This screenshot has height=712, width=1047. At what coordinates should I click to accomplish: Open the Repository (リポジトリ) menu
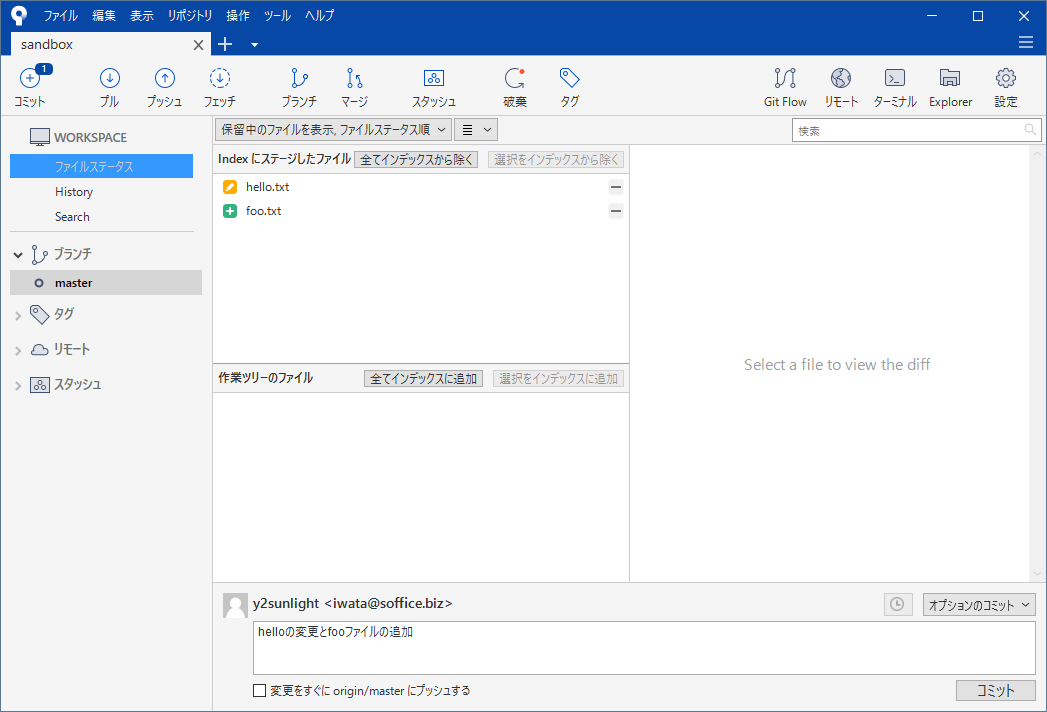(190, 16)
